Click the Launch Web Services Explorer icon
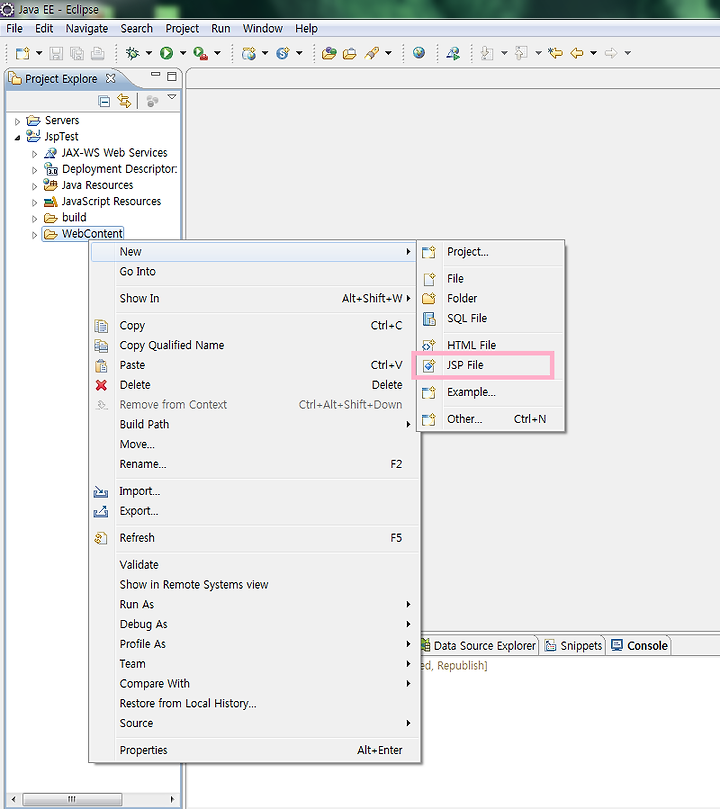Image resolution: width=720 pixels, height=809 pixels. [453, 53]
